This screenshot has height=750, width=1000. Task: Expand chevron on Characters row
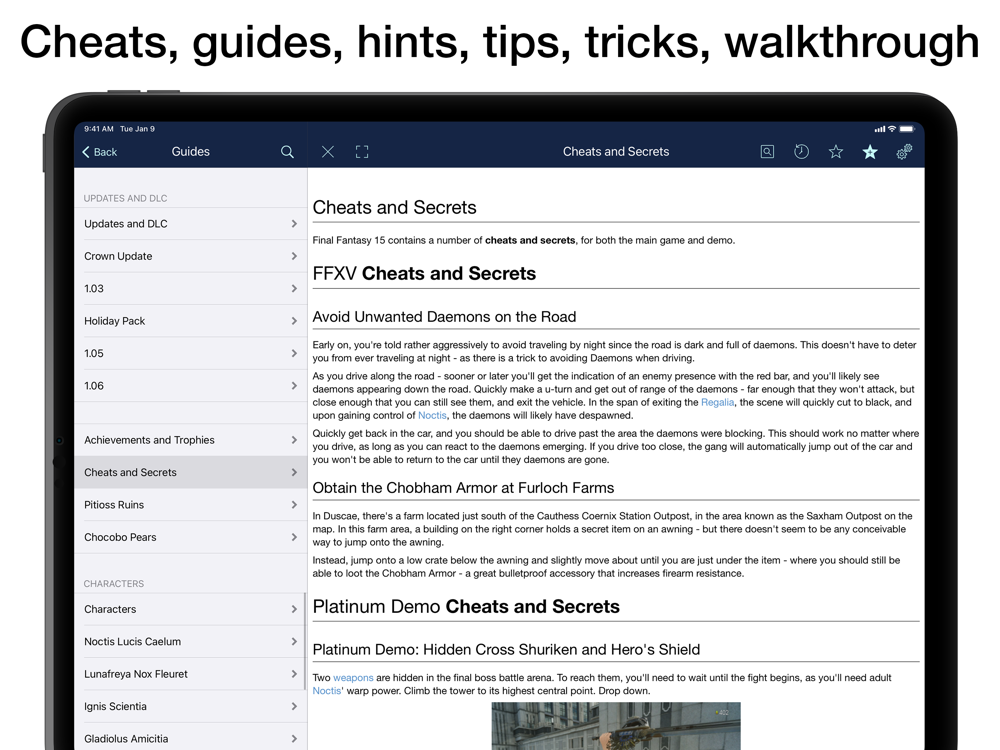point(294,609)
